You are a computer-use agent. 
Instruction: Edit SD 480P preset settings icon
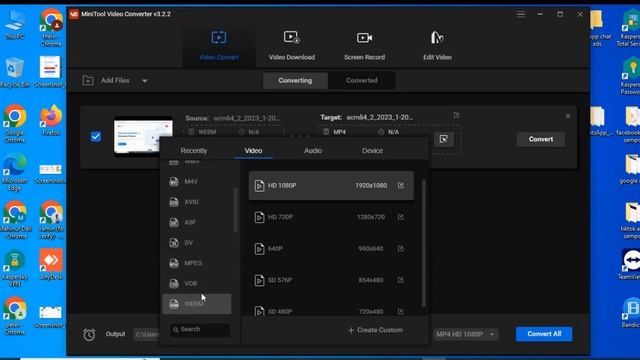click(401, 311)
